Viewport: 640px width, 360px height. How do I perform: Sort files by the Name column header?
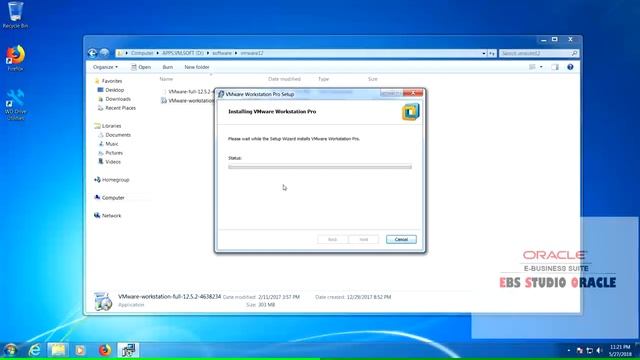[x=166, y=79]
